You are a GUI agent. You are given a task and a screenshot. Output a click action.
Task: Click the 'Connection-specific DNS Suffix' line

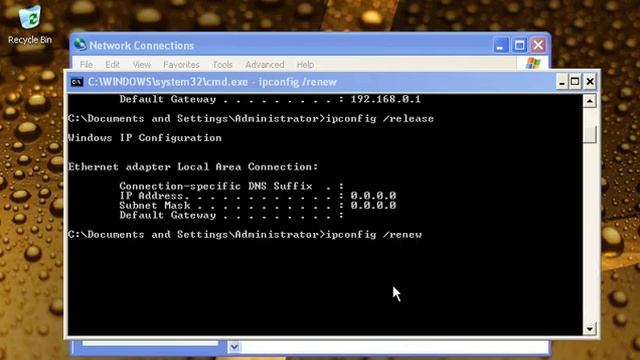[232, 186]
